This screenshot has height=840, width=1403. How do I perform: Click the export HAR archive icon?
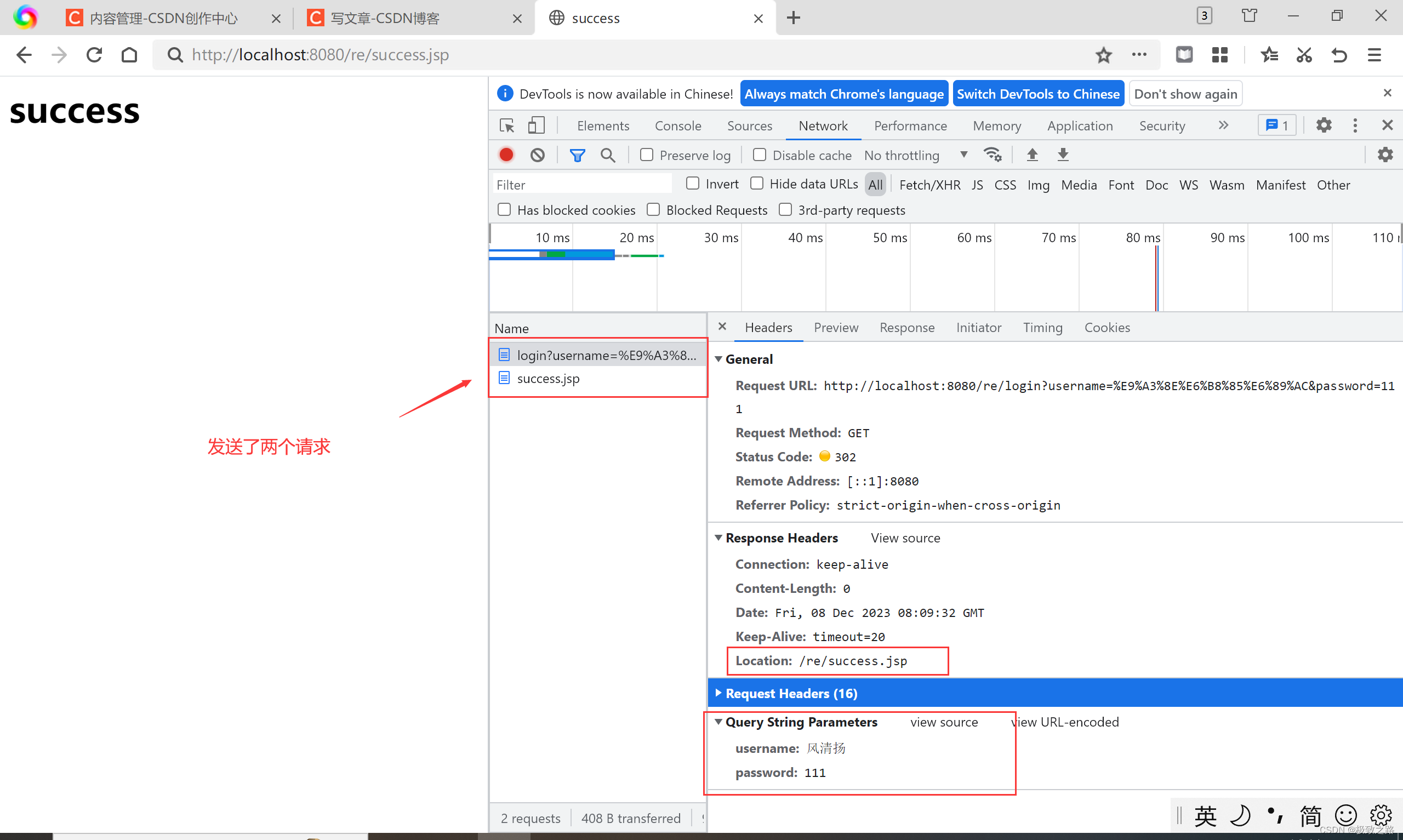(1062, 155)
